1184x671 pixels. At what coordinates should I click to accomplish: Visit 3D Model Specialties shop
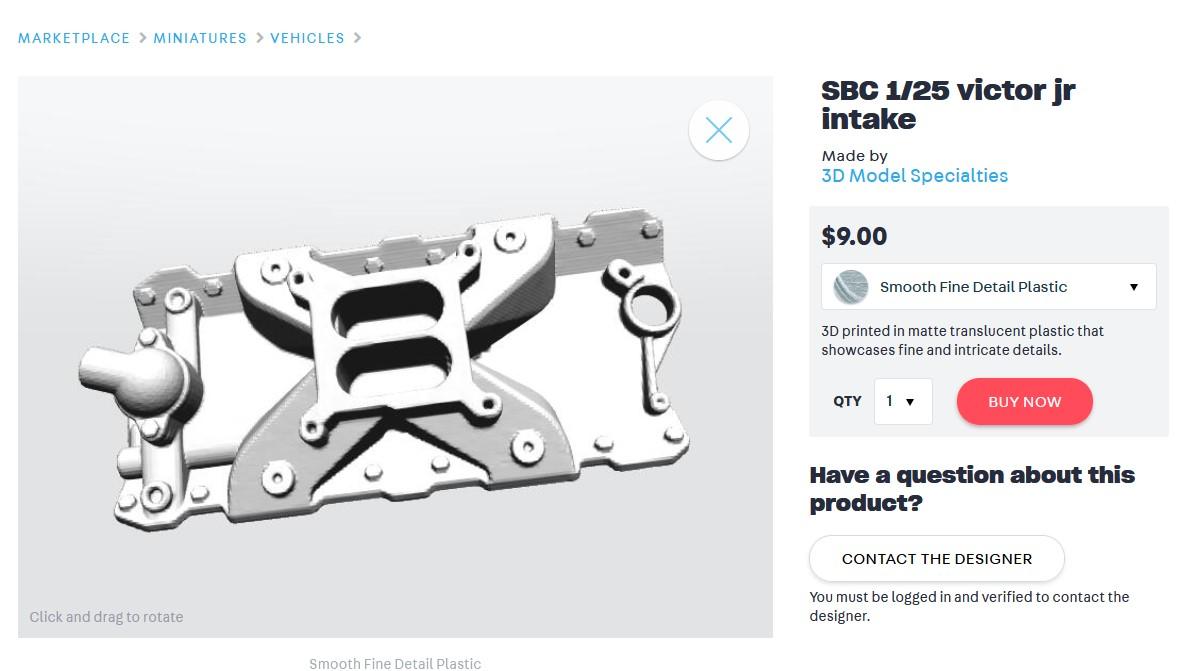click(x=914, y=176)
